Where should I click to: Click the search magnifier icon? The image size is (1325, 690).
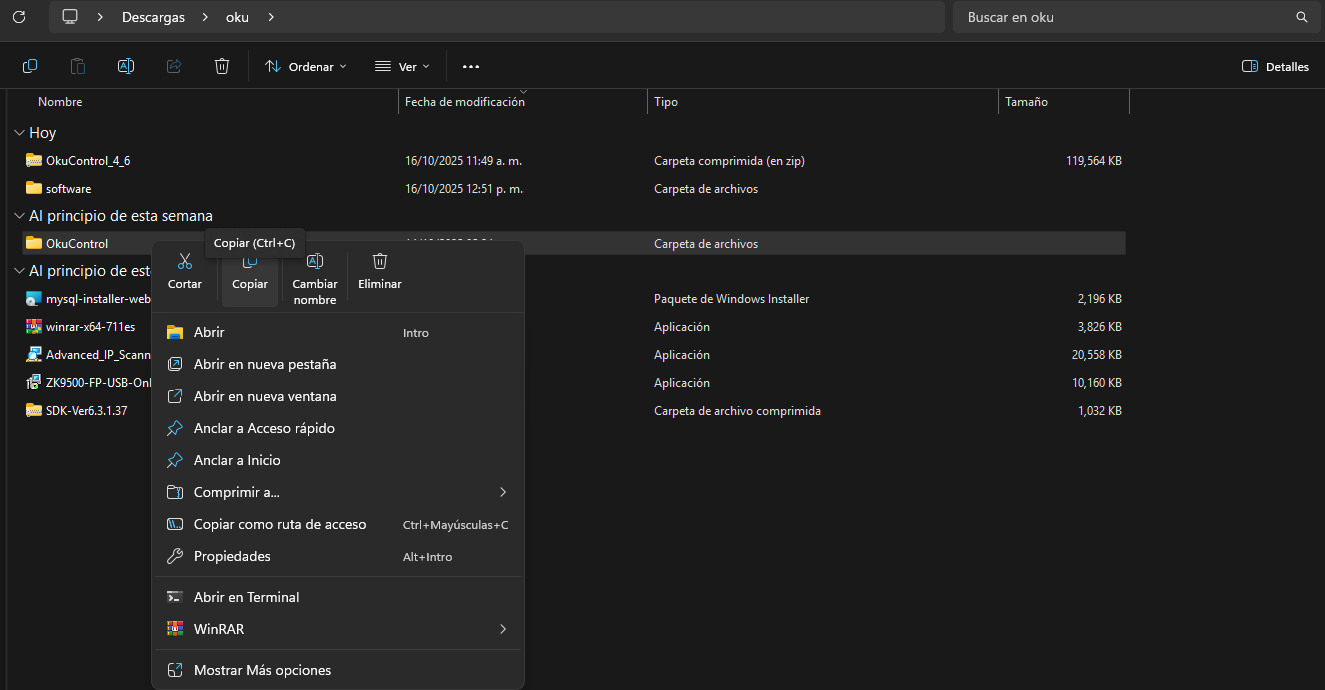[x=1301, y=17]
